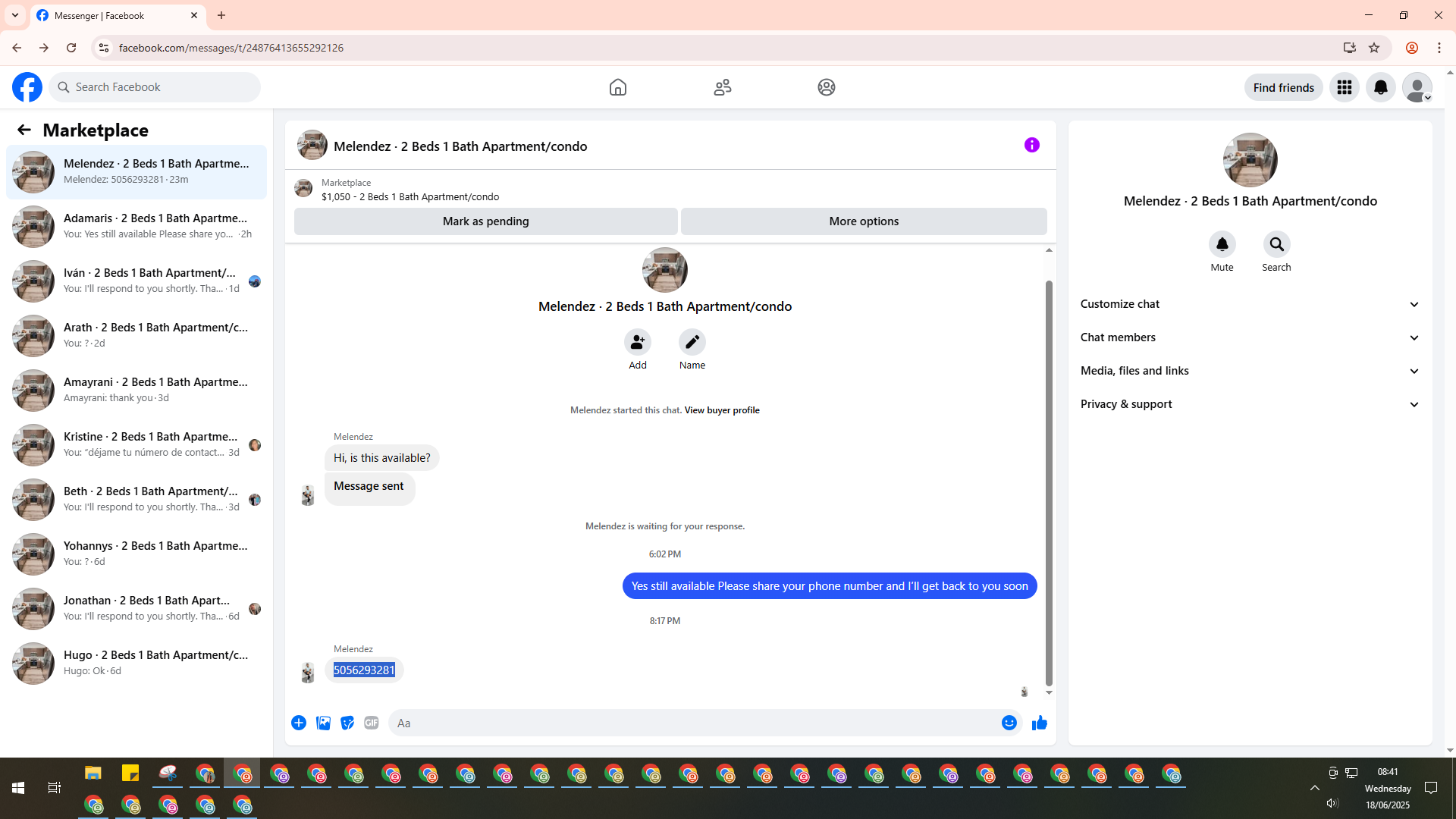Open the Facebook logo home link

click(27, 87)
